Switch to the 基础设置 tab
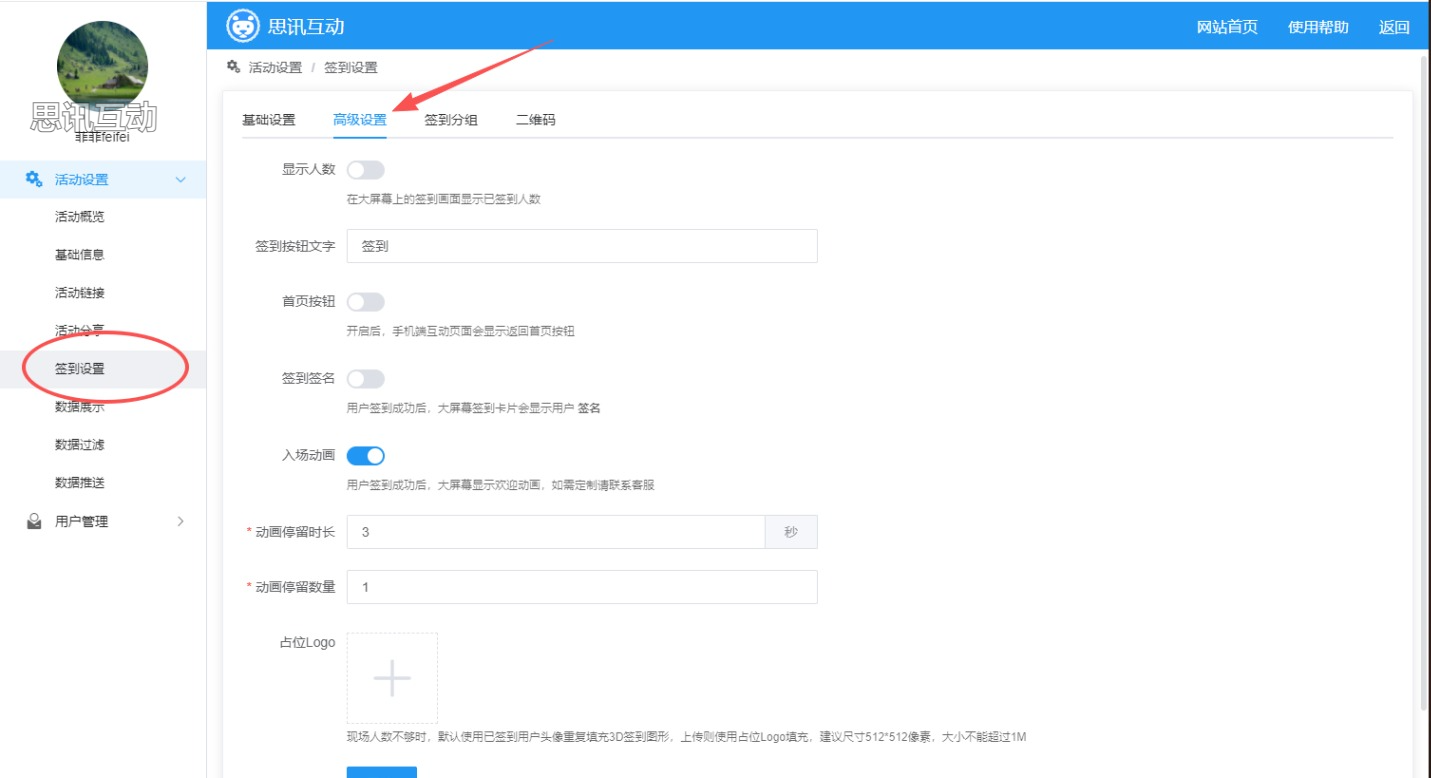The height and width of the screenshot is (778, 1431). 268,120
